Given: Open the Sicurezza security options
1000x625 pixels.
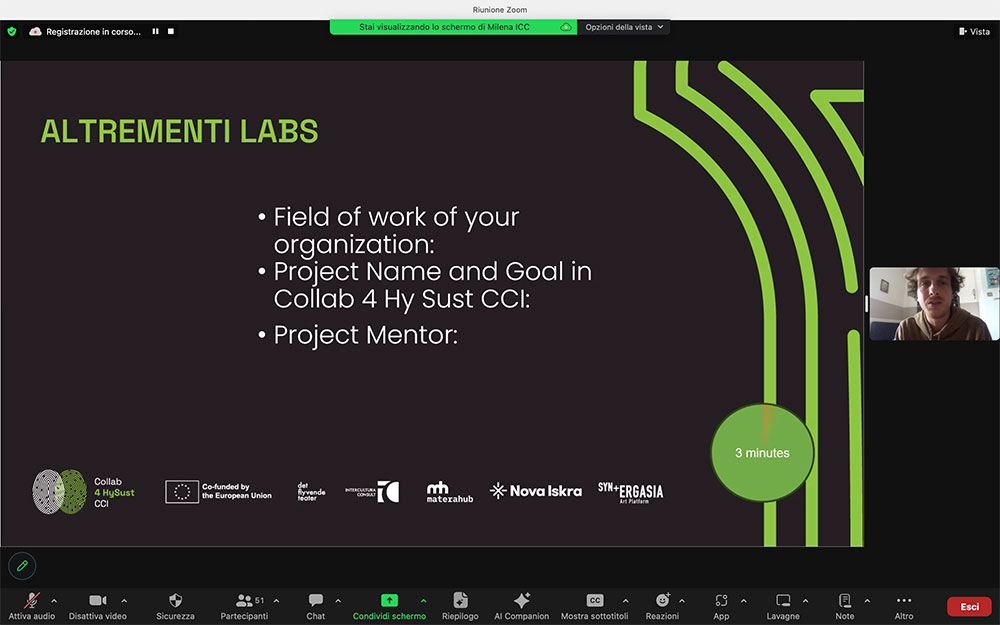Looking at the screenshot, I should pos(176,605).
